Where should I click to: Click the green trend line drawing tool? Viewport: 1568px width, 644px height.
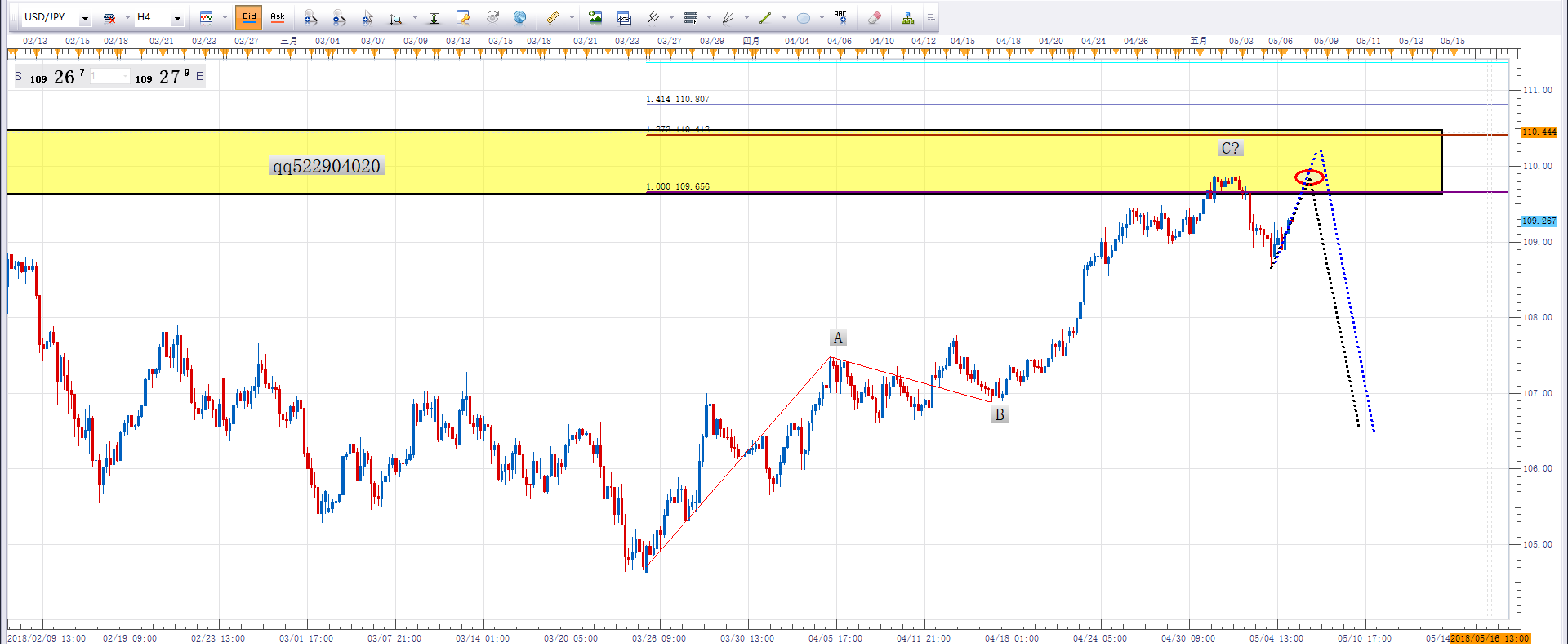[x=765, y=17]
